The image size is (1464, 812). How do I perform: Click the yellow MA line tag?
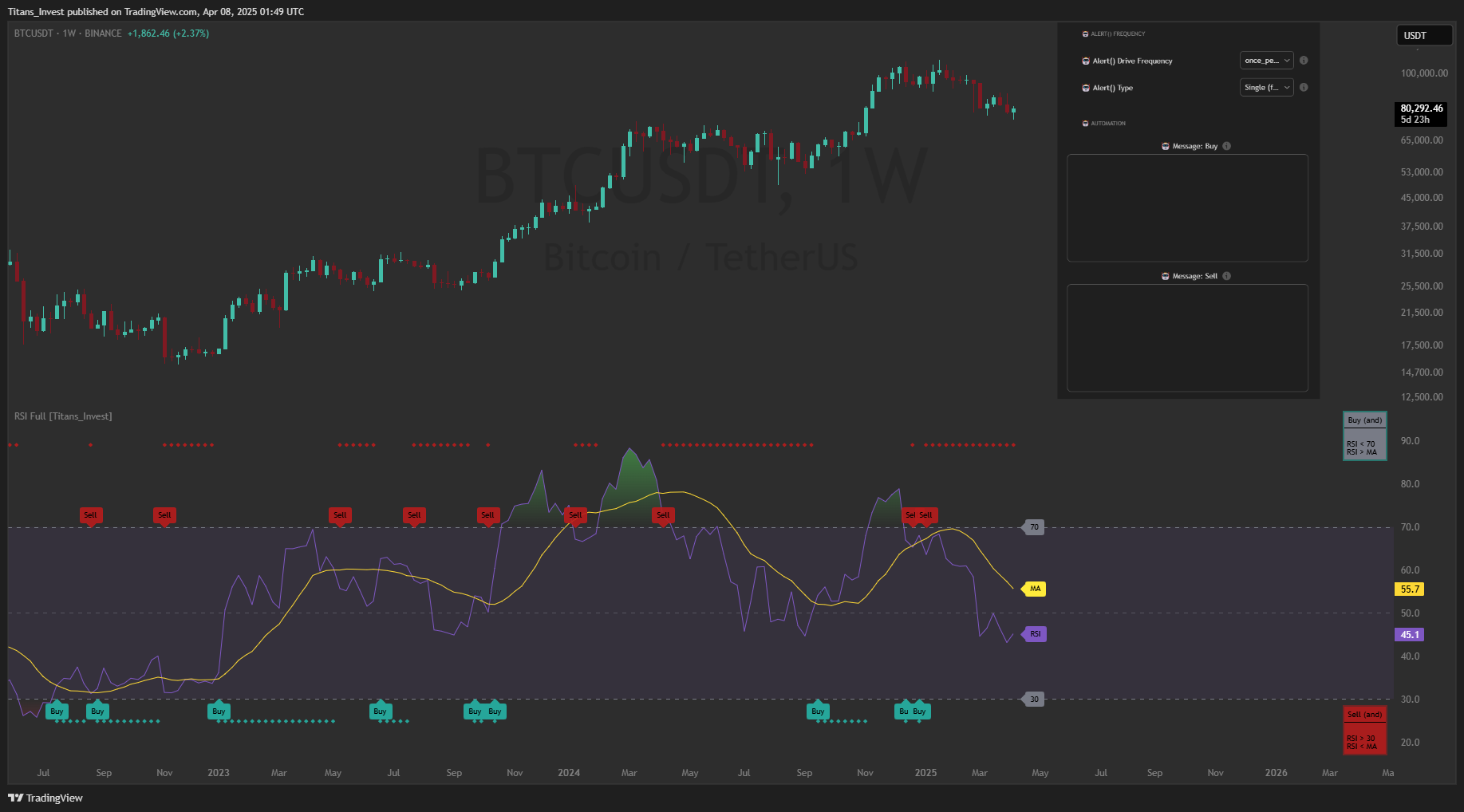click(1034, 589)
